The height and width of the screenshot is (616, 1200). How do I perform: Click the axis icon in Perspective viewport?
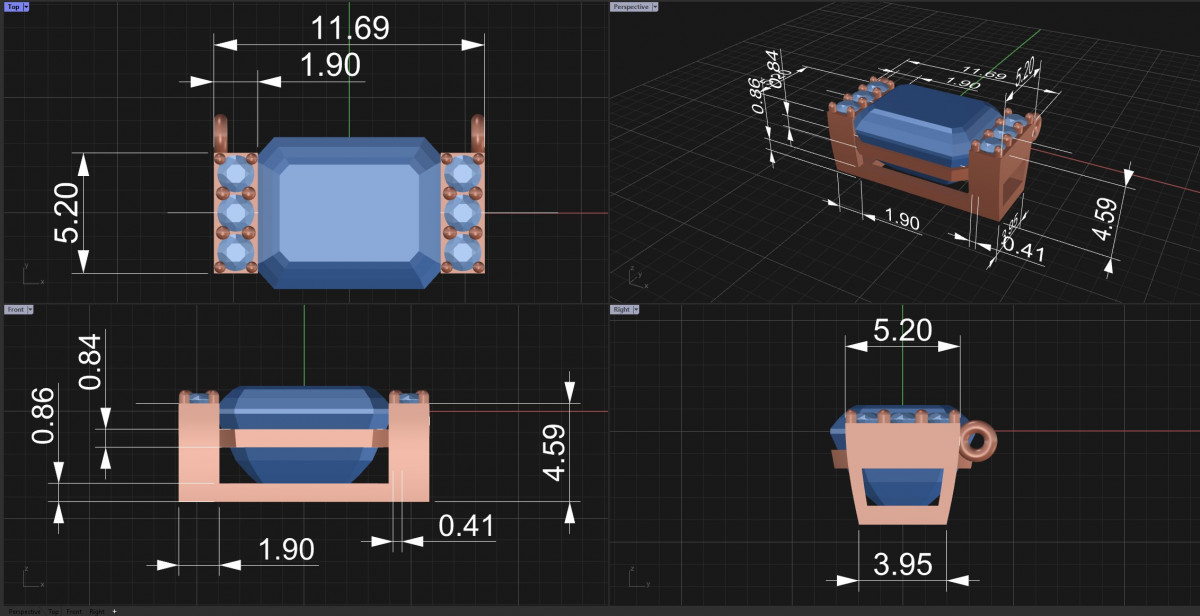(636, 276)
